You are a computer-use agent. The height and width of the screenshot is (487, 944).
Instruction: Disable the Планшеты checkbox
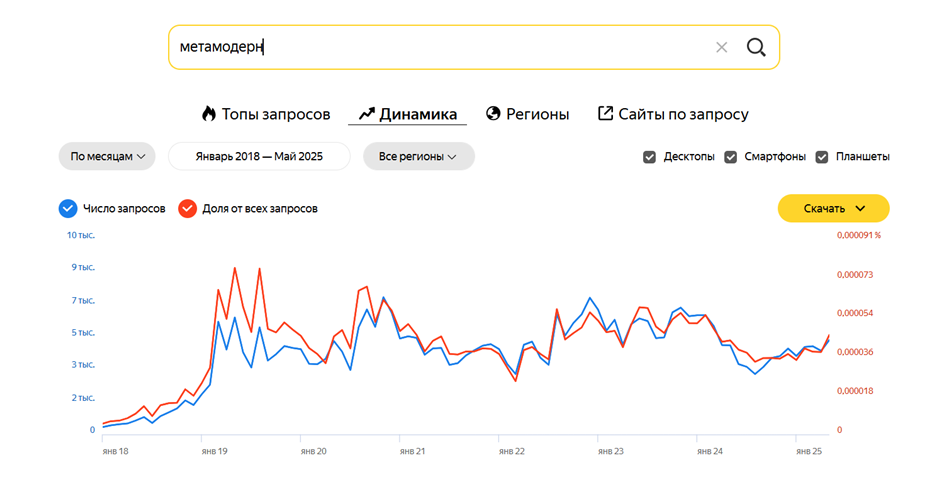[x=822, y=157]
